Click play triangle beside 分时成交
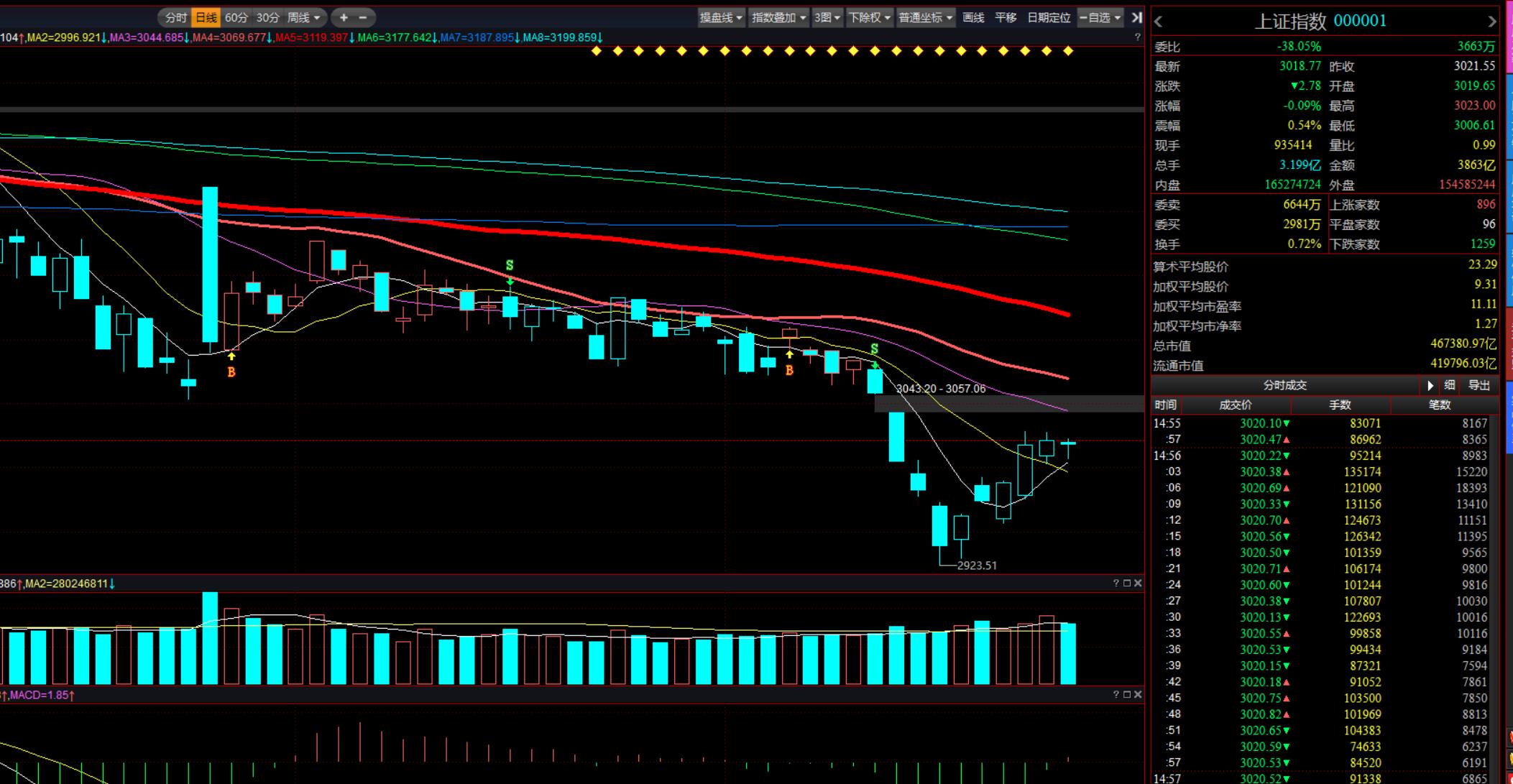The image size is (1513, 784). point(1430,386)
